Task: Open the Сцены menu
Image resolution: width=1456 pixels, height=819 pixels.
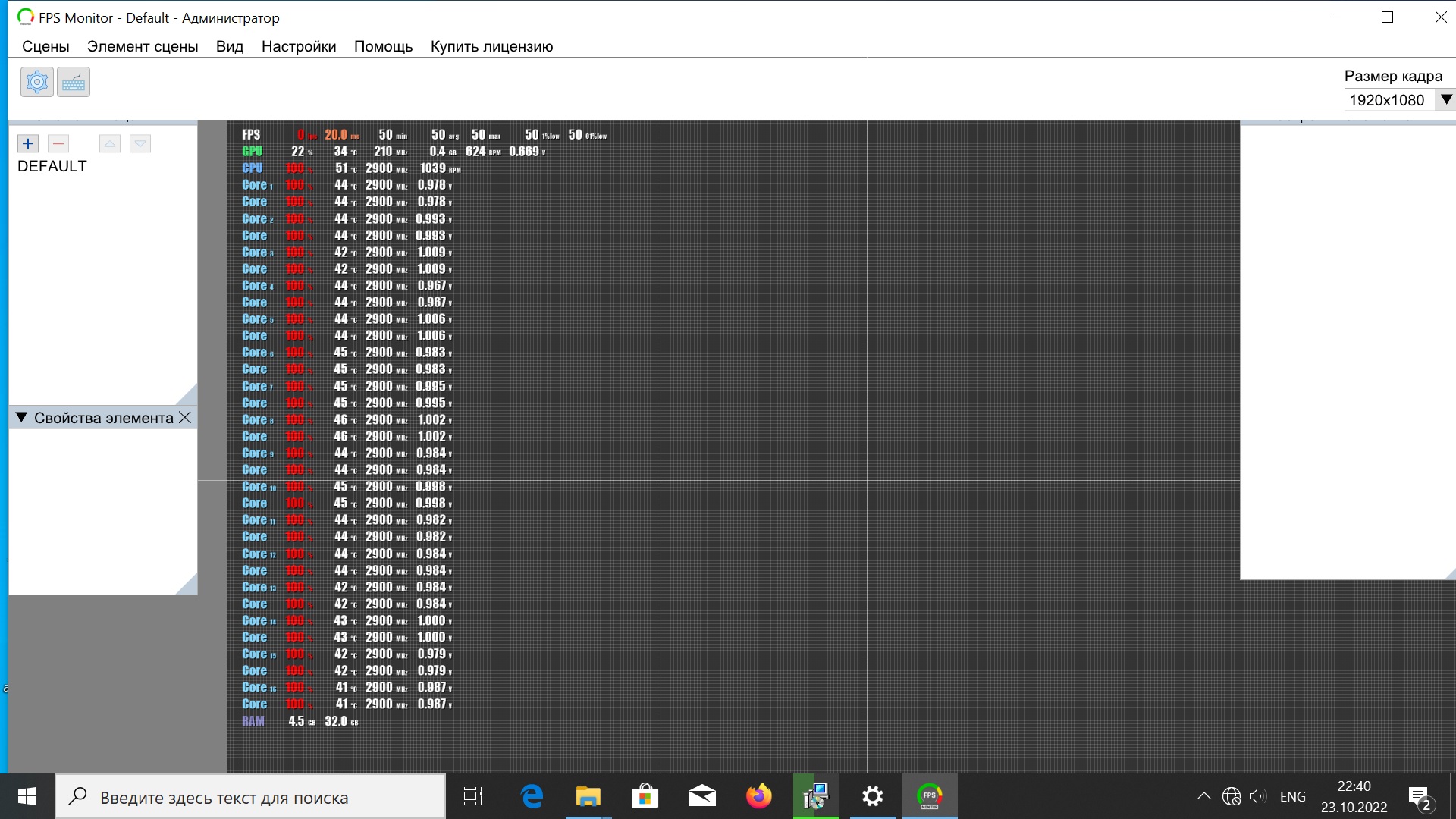Action: pyautogui.click(x=45, y=46)
